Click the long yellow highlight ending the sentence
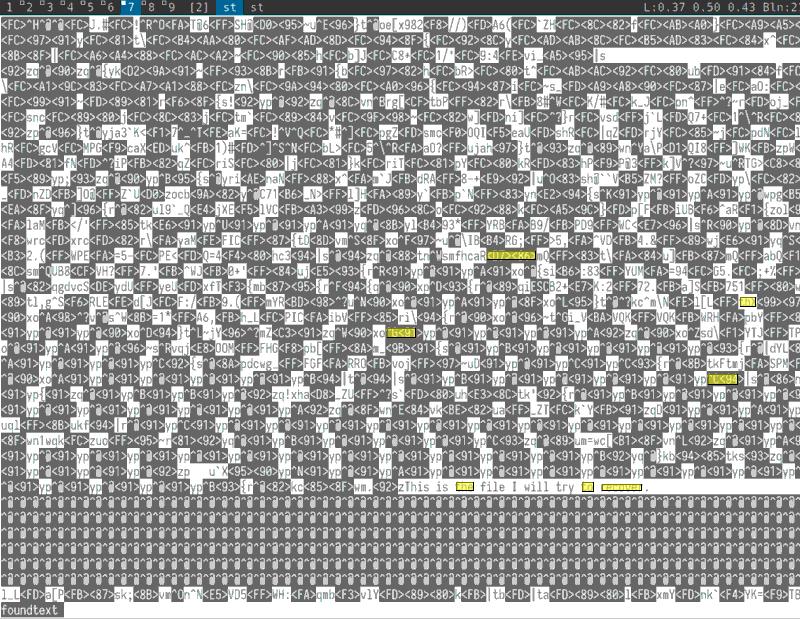800x619 pixels. pyautogui.click(x=621, y=487)
